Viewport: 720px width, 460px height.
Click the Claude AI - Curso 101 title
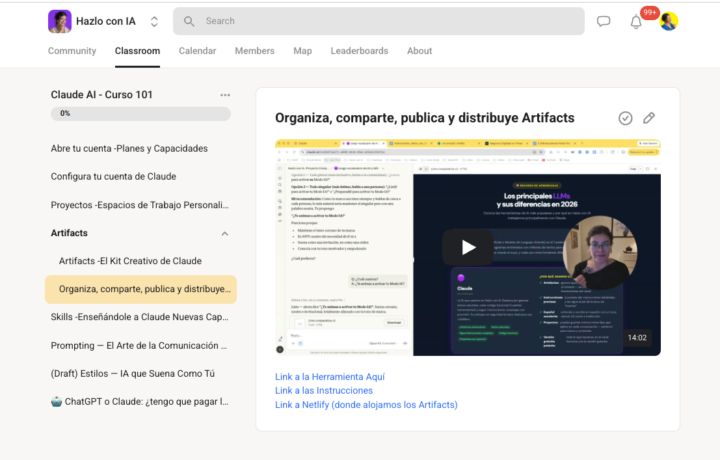click(x=101, y=95)
